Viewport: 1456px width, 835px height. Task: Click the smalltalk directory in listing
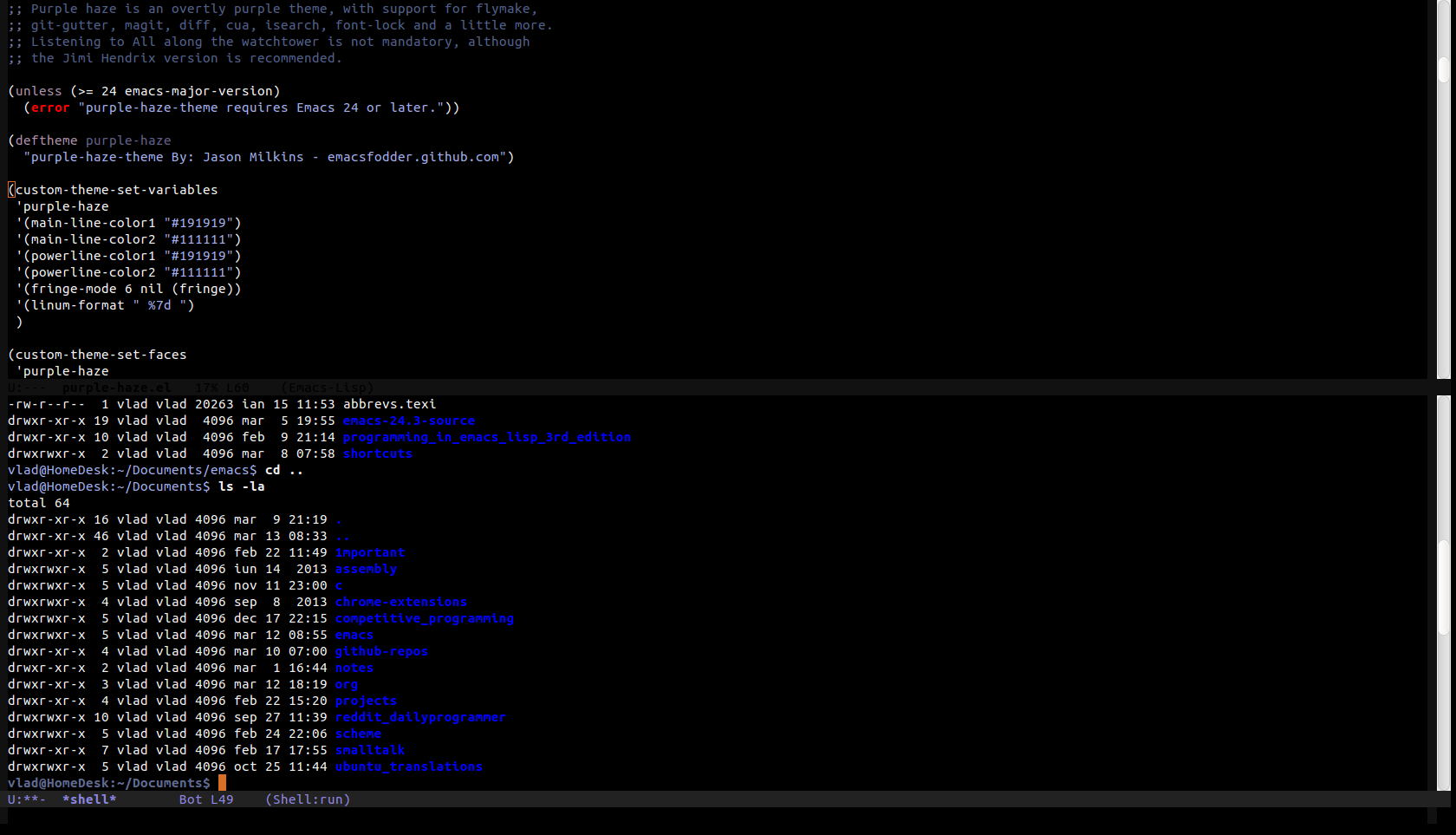tap(369, 750)
